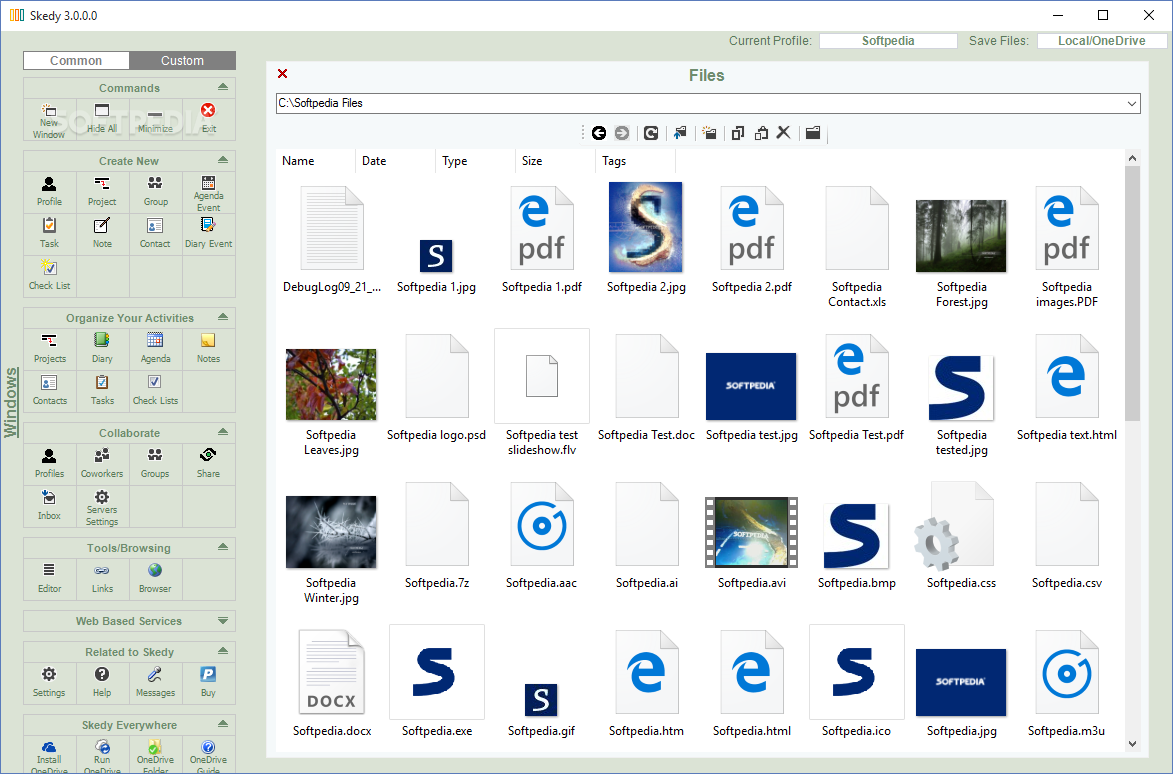Go back in the Files toolbar

598,133
